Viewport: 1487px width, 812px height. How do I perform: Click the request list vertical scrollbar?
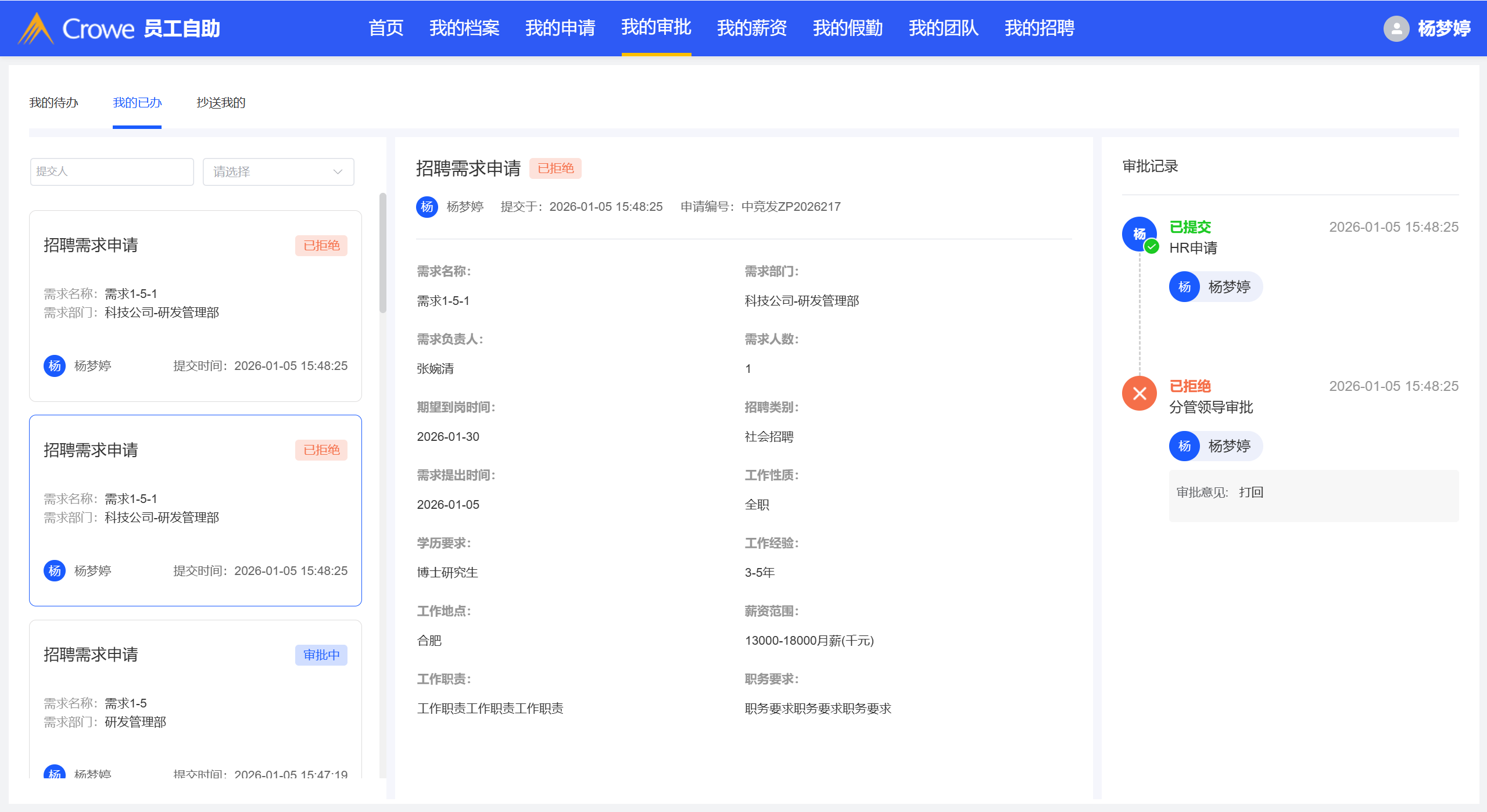[382, 253]
